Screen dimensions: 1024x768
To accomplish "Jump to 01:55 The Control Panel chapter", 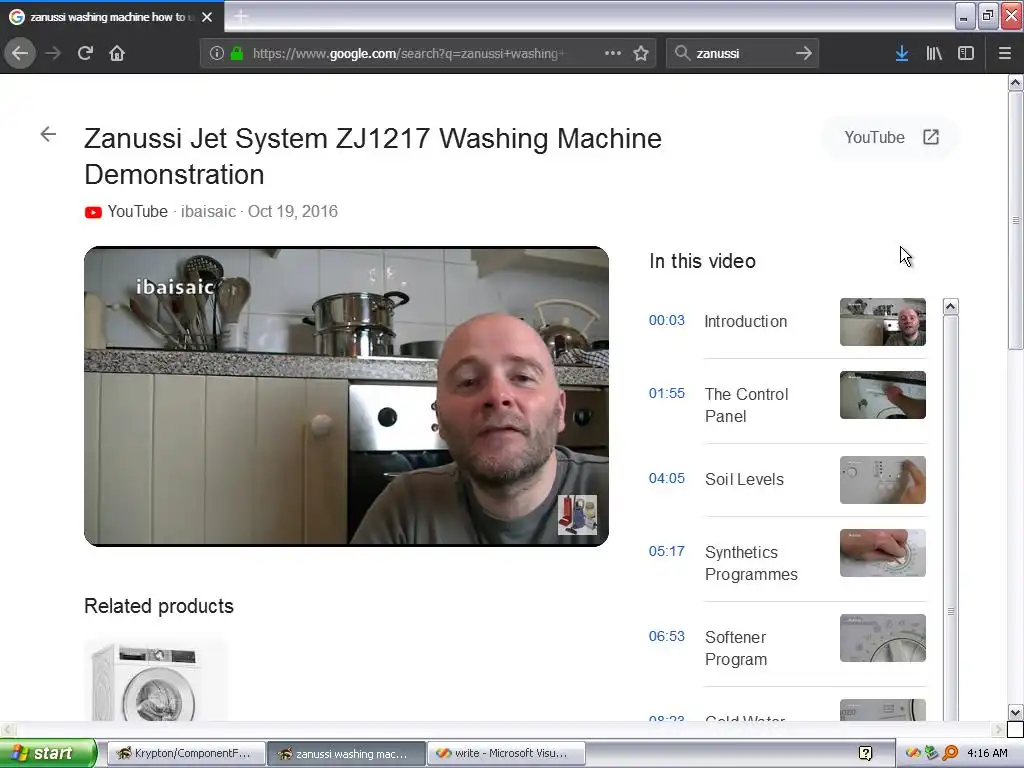I will click(x=667, y=393).
